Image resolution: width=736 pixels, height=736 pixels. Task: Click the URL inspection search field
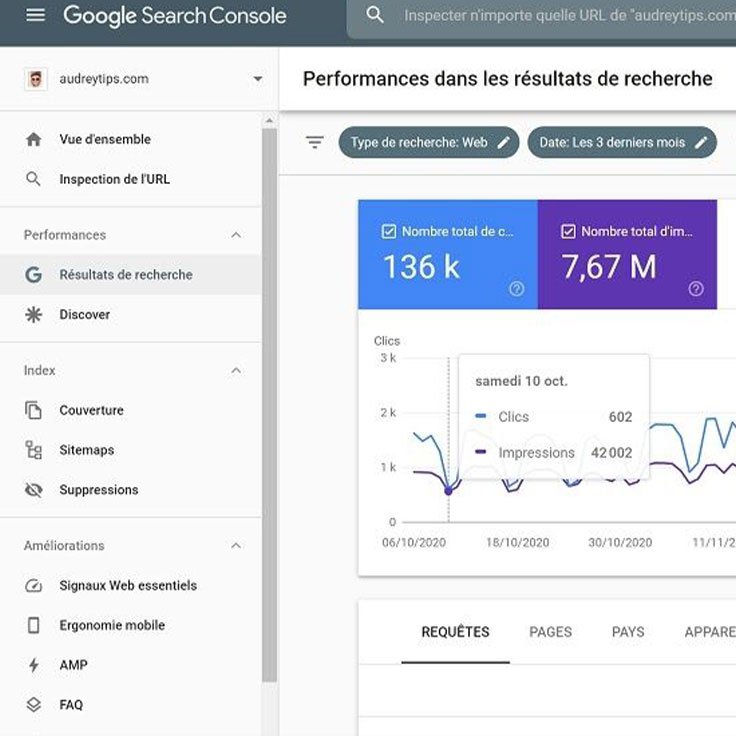coord(560,16)
